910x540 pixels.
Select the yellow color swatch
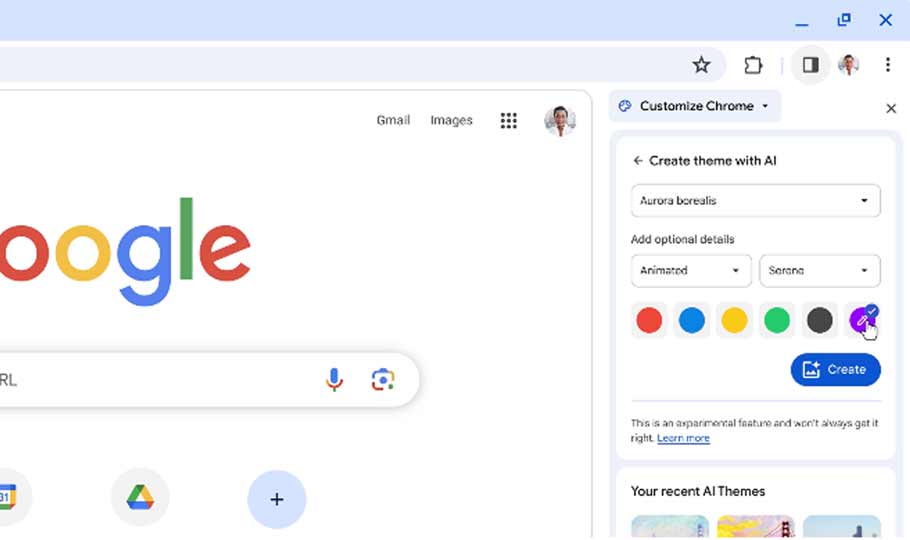(x=734, y=320)
